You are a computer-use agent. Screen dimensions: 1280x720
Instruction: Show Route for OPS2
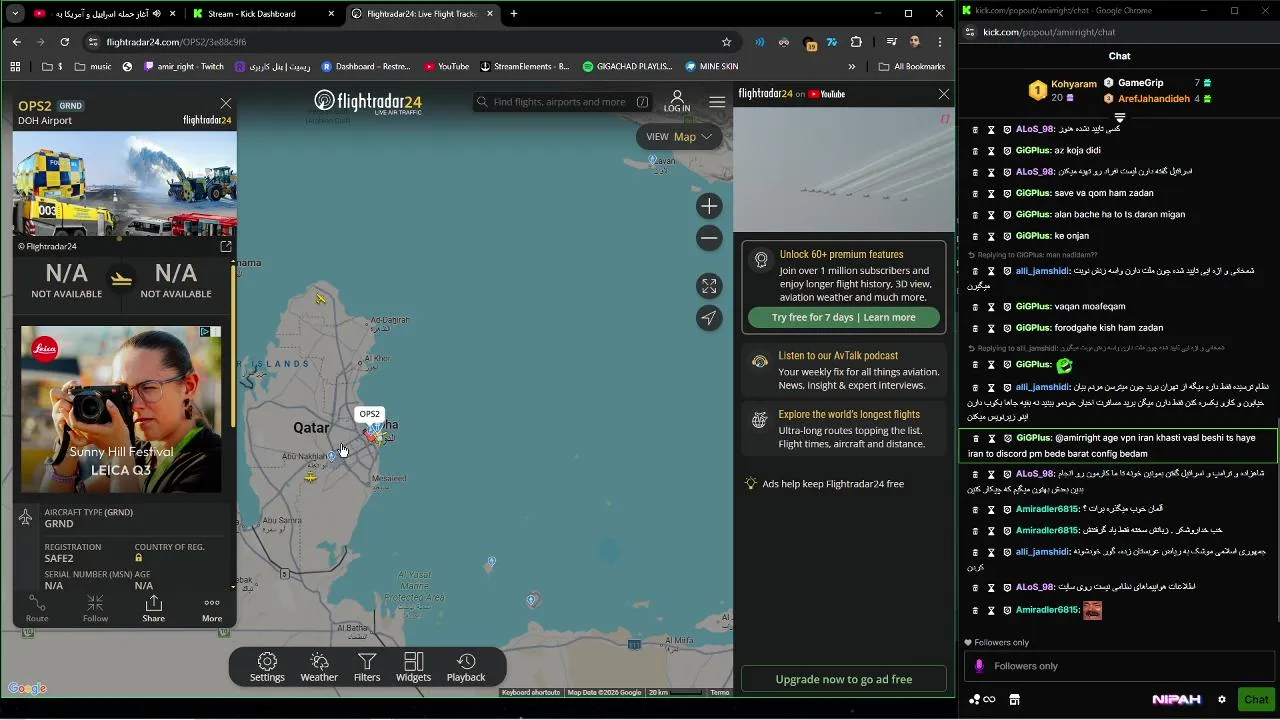click(x=37, y=608)
